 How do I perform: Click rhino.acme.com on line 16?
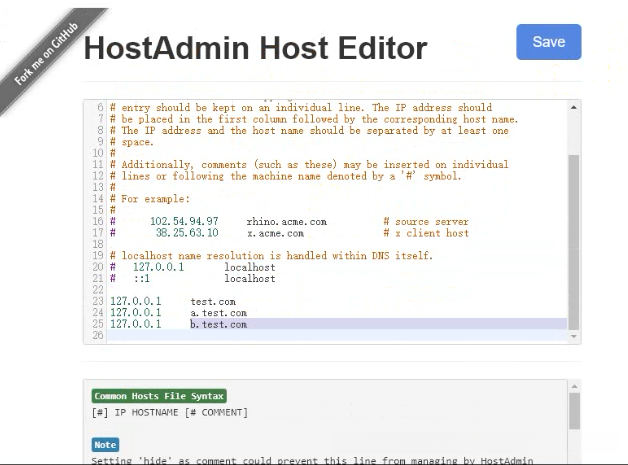click(x=287, y=221)
